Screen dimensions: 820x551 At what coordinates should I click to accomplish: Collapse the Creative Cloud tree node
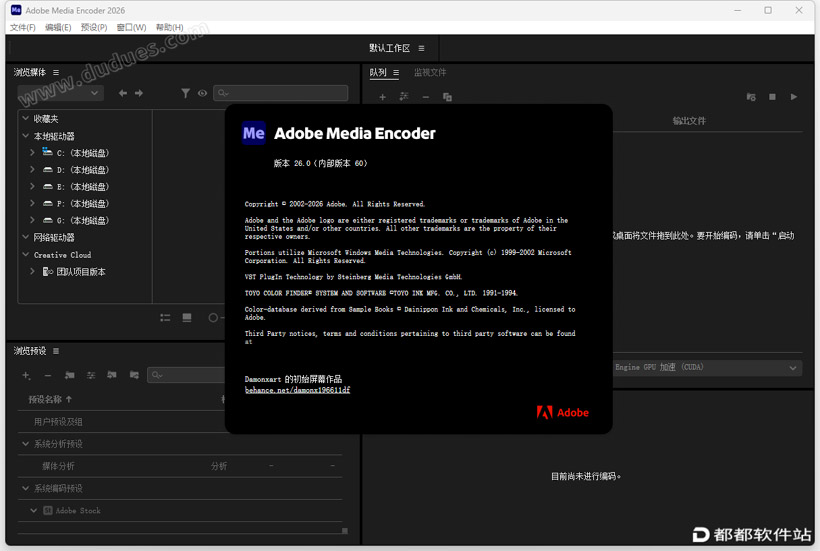[x=25, y=255]
